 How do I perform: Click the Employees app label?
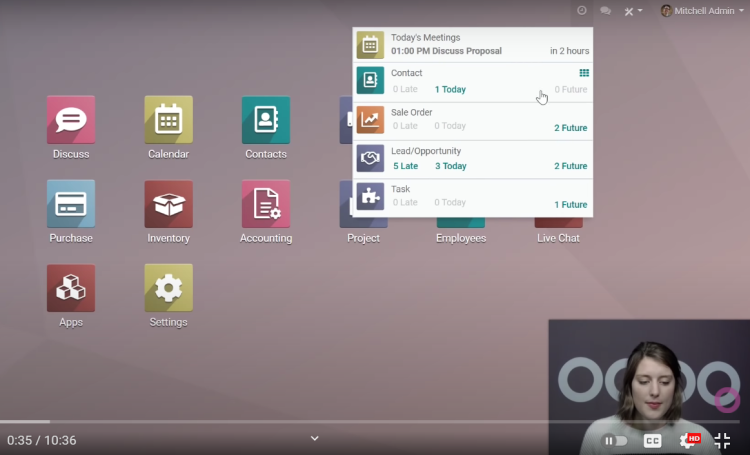461,238
